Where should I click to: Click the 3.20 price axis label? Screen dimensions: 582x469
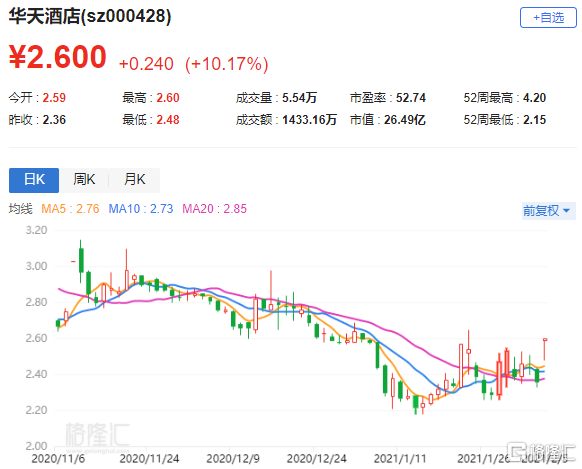coord(36,230)
